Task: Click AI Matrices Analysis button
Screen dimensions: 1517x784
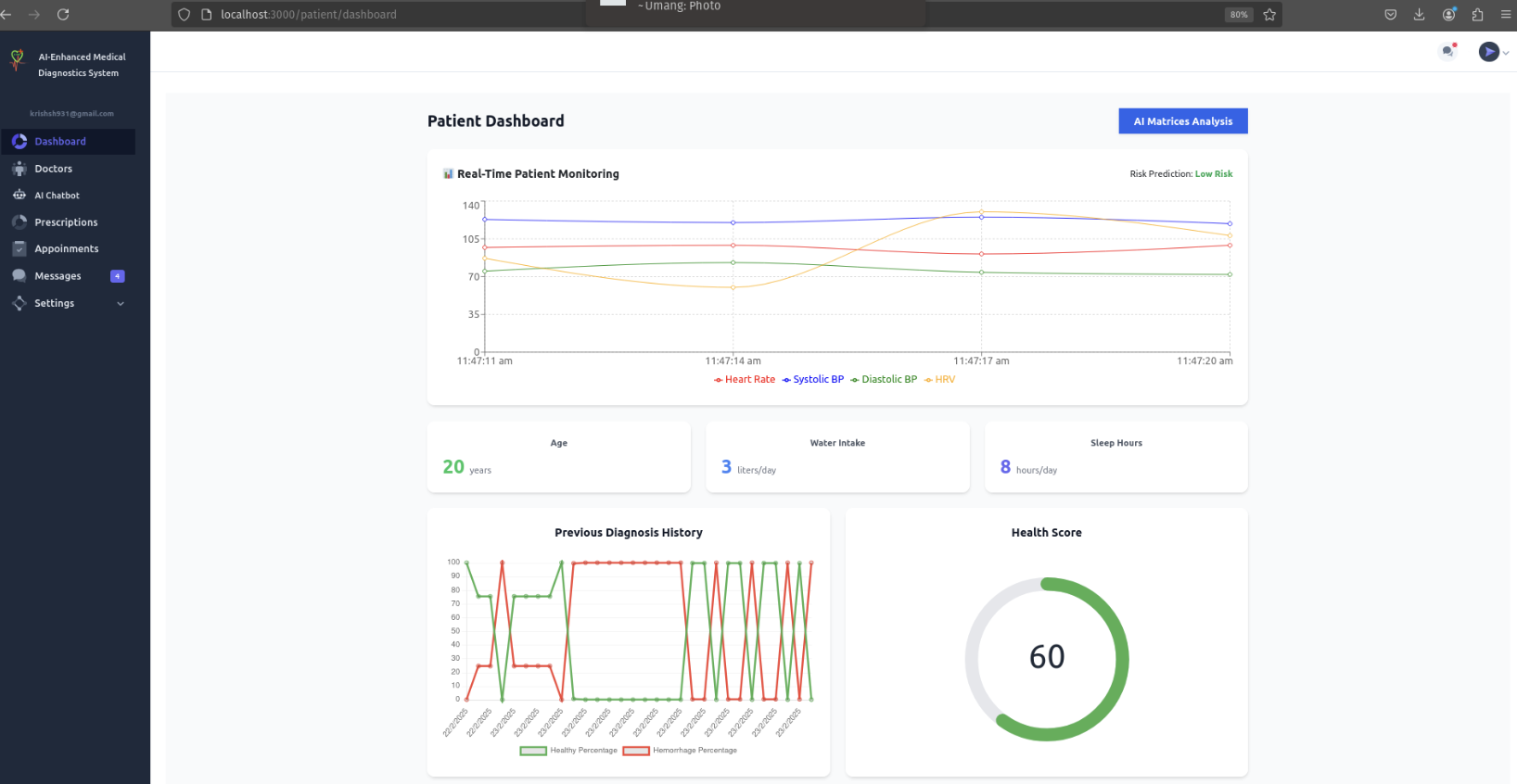Action: click(1182, 121)
